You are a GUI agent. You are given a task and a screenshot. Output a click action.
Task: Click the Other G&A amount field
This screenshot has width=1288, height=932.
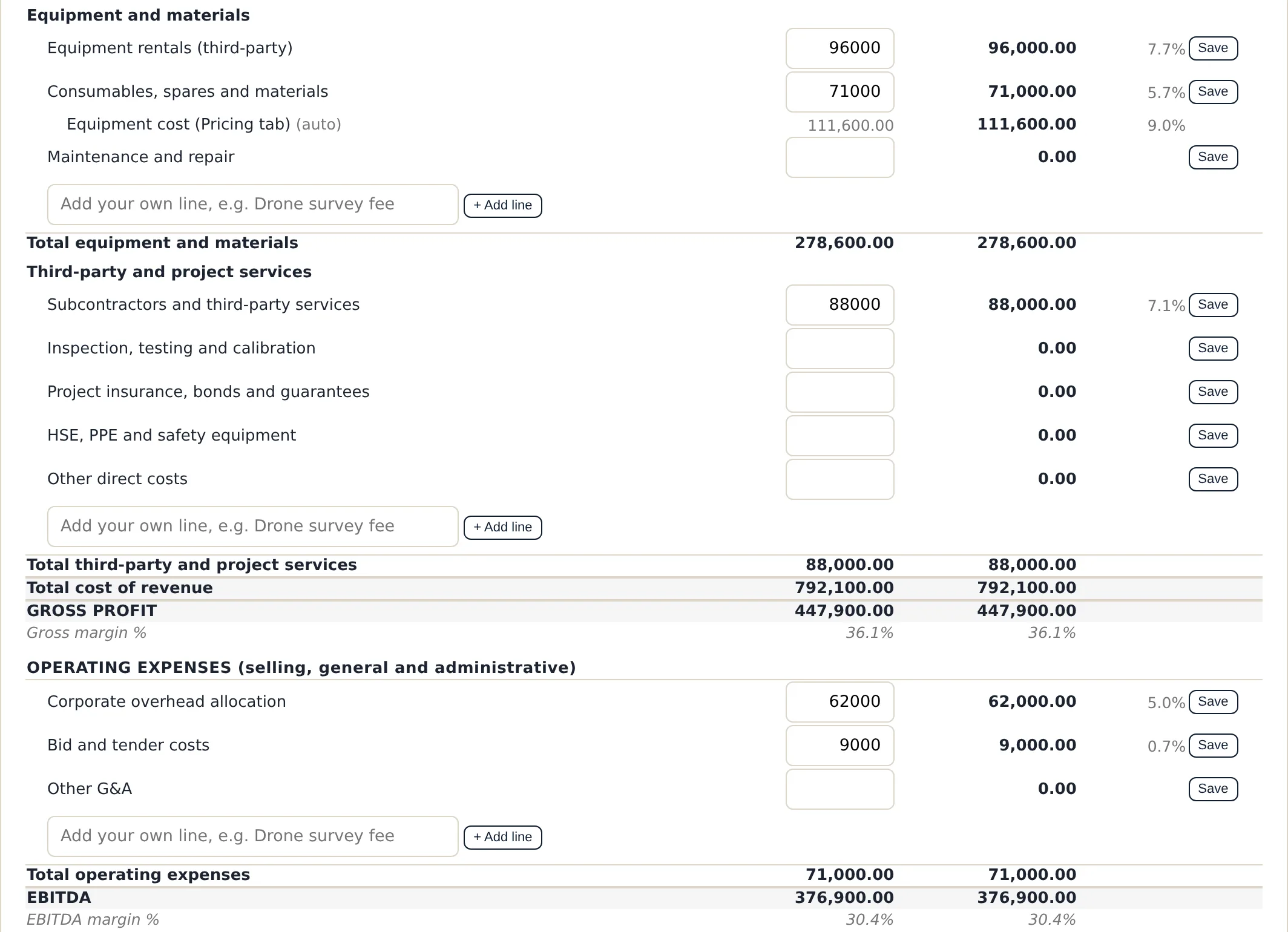[839, 789]
